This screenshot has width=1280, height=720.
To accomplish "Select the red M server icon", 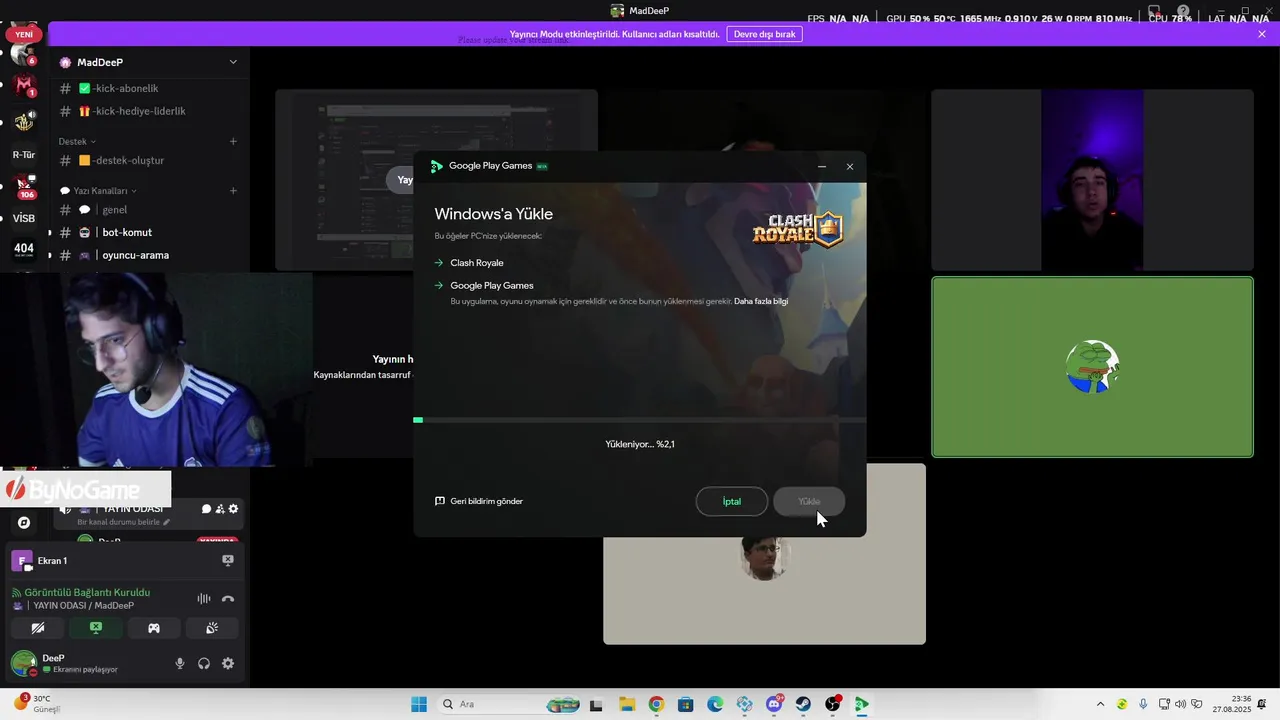I will [x=24, y=87].
